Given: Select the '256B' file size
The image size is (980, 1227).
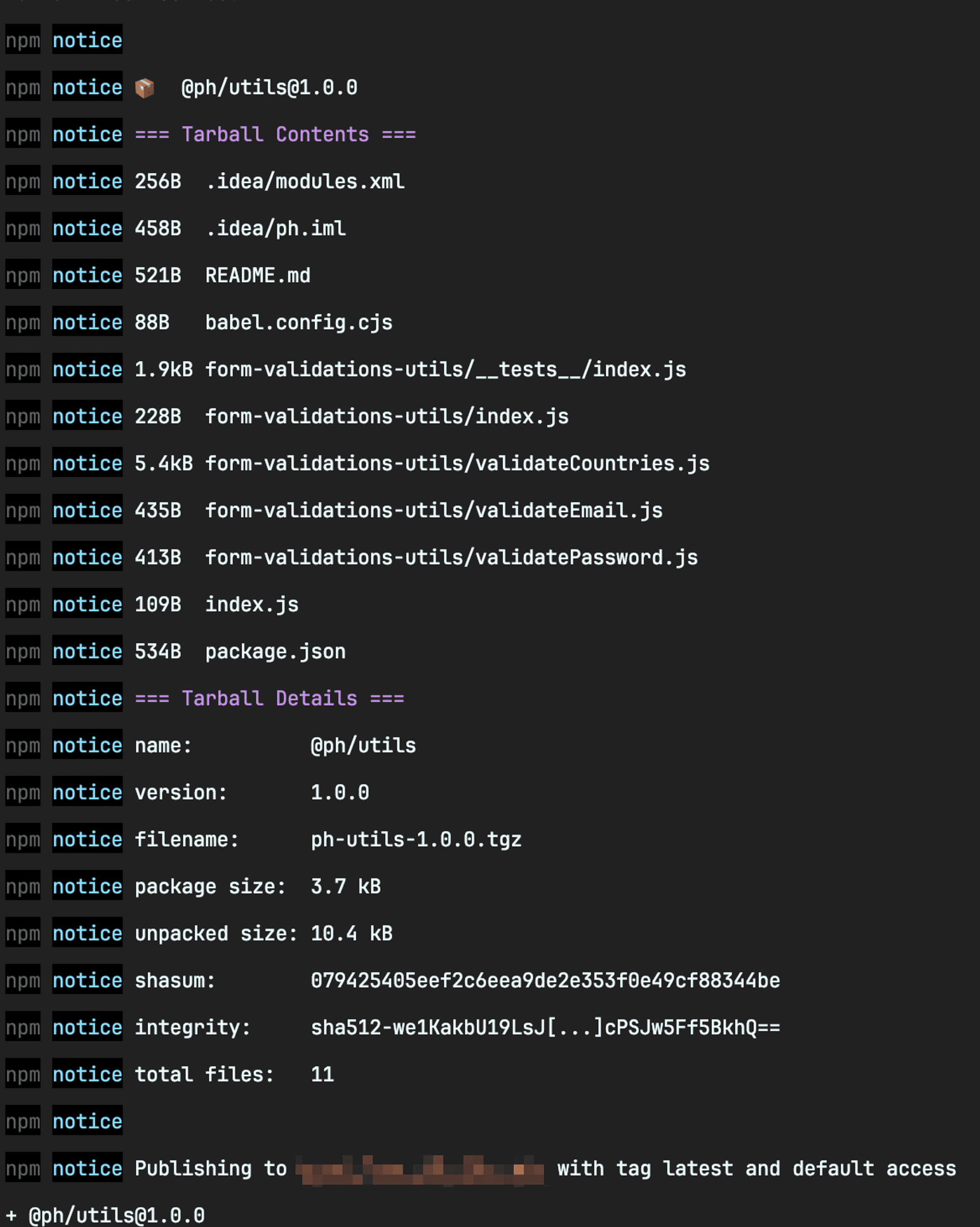Looking at the screenshot, I should point(158,181).
